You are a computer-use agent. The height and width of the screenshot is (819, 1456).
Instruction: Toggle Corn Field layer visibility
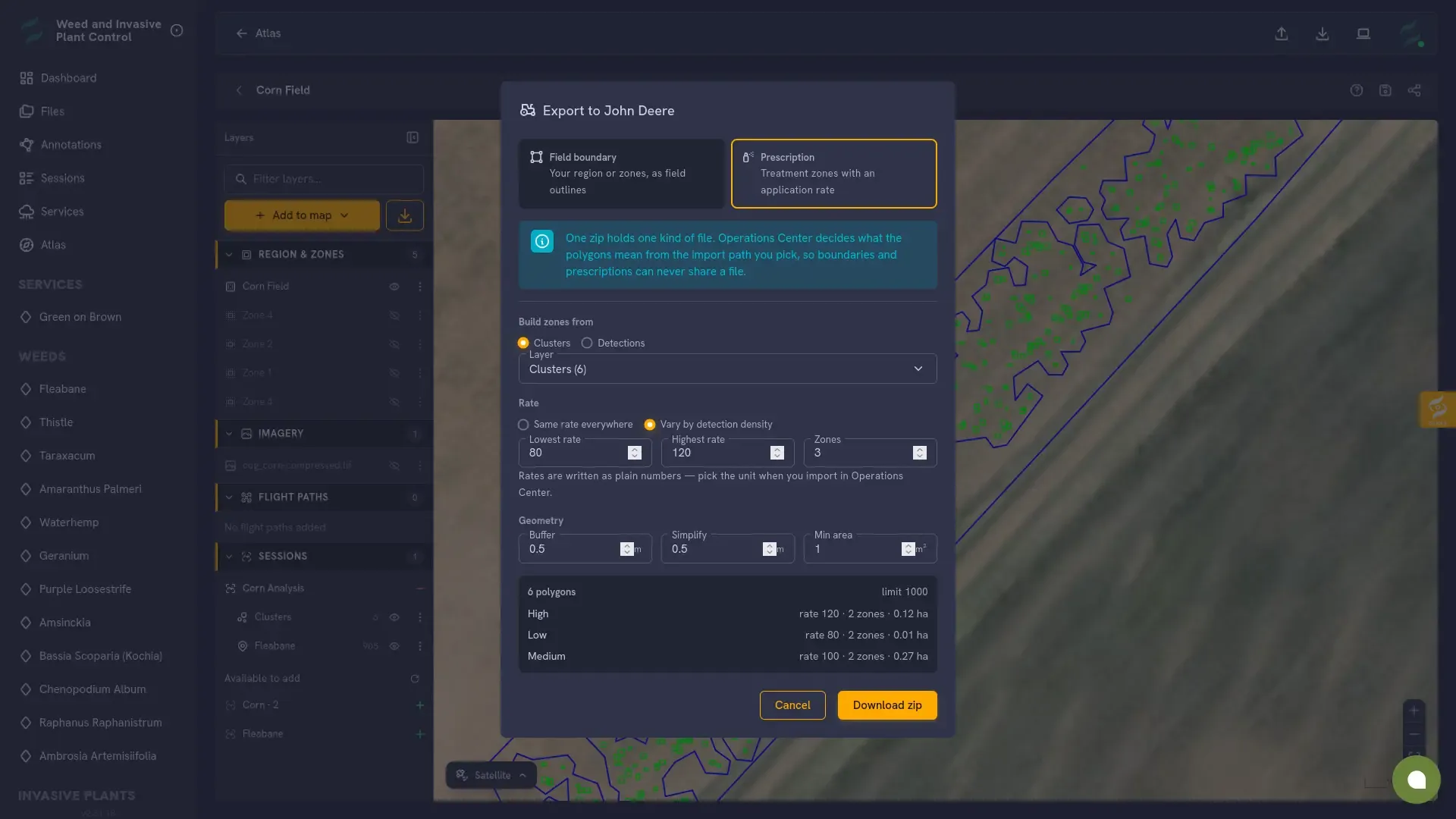tap(394, 287)
